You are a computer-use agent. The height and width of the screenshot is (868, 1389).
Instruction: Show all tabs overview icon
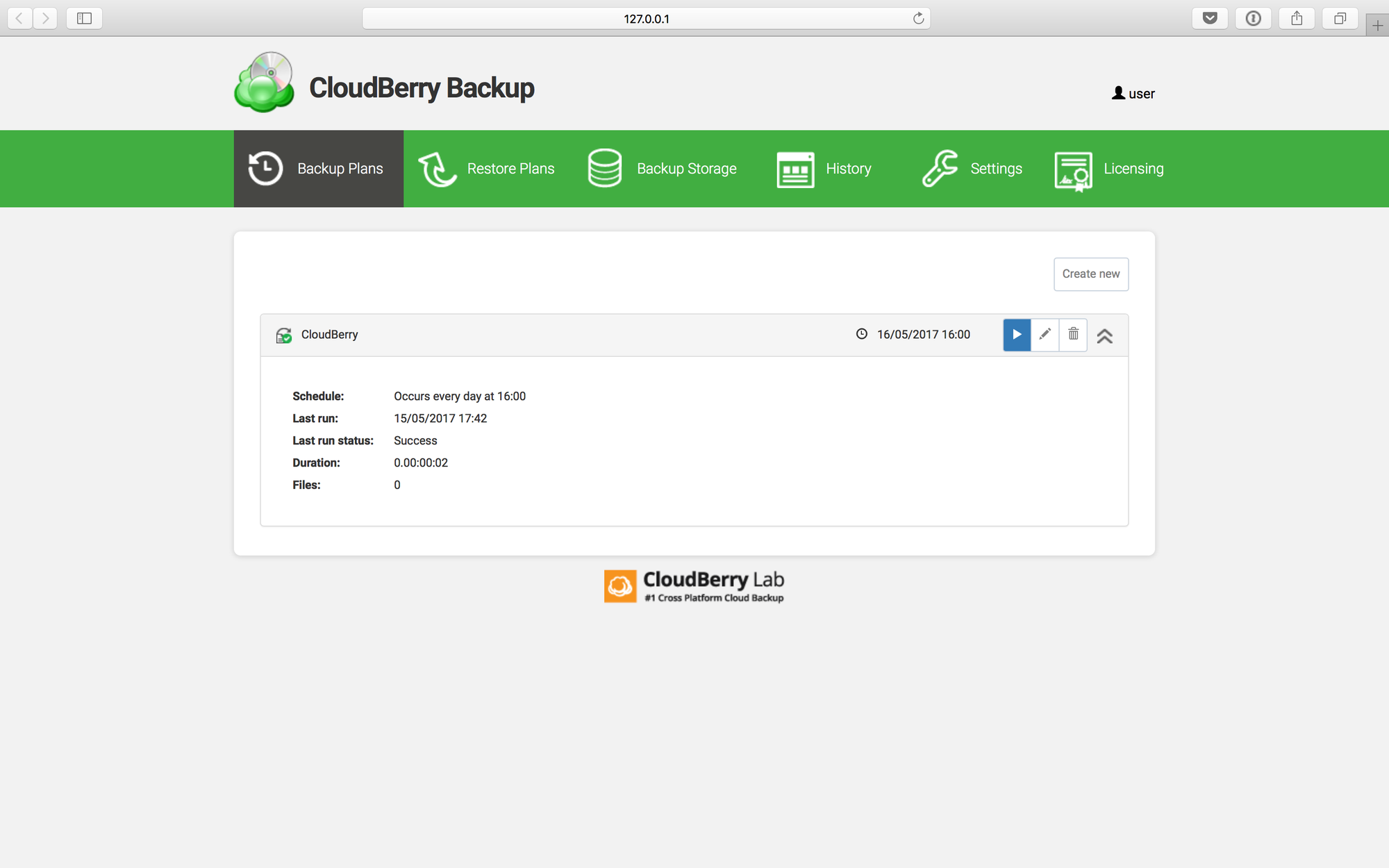[1340, 18]
